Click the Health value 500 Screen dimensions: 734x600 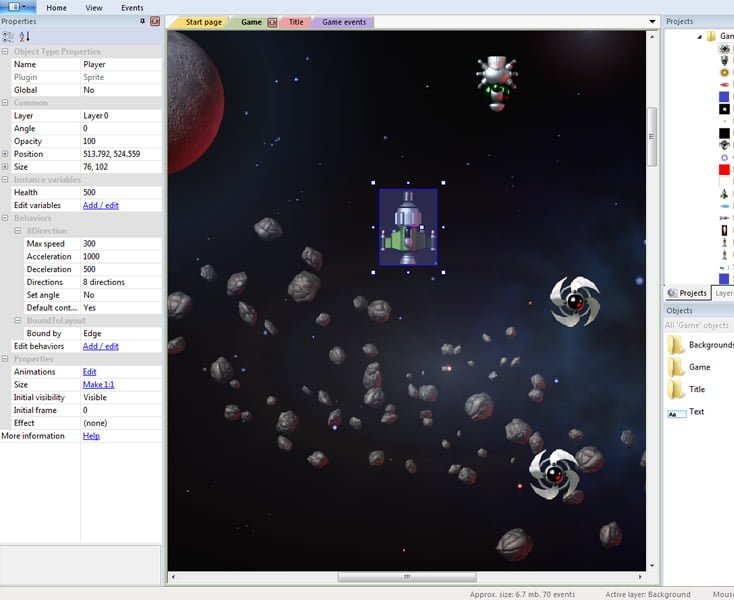click(x=121, y=192)
